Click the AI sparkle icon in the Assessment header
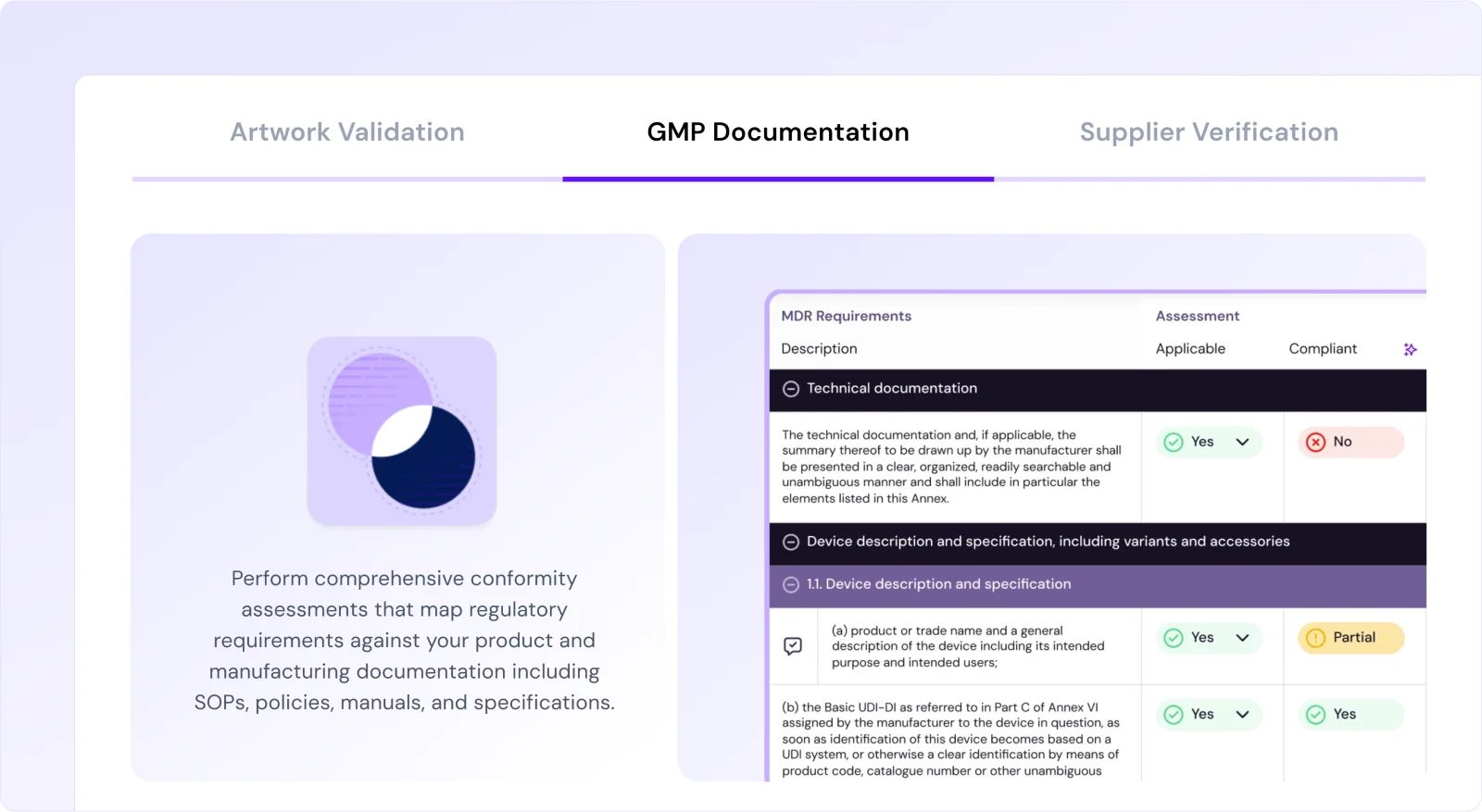 [1411, 349]
